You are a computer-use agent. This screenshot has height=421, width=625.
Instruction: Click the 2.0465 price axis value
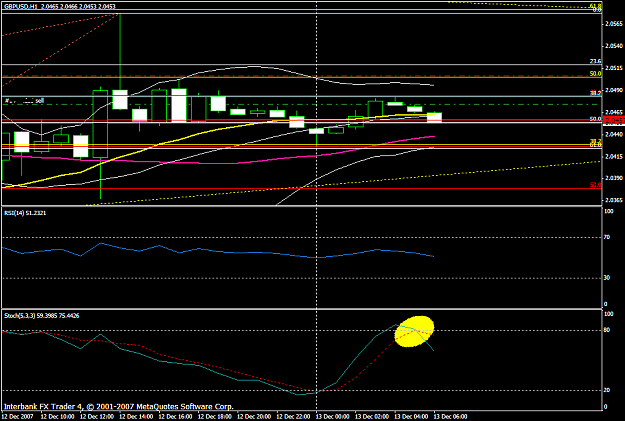(613, 112)
